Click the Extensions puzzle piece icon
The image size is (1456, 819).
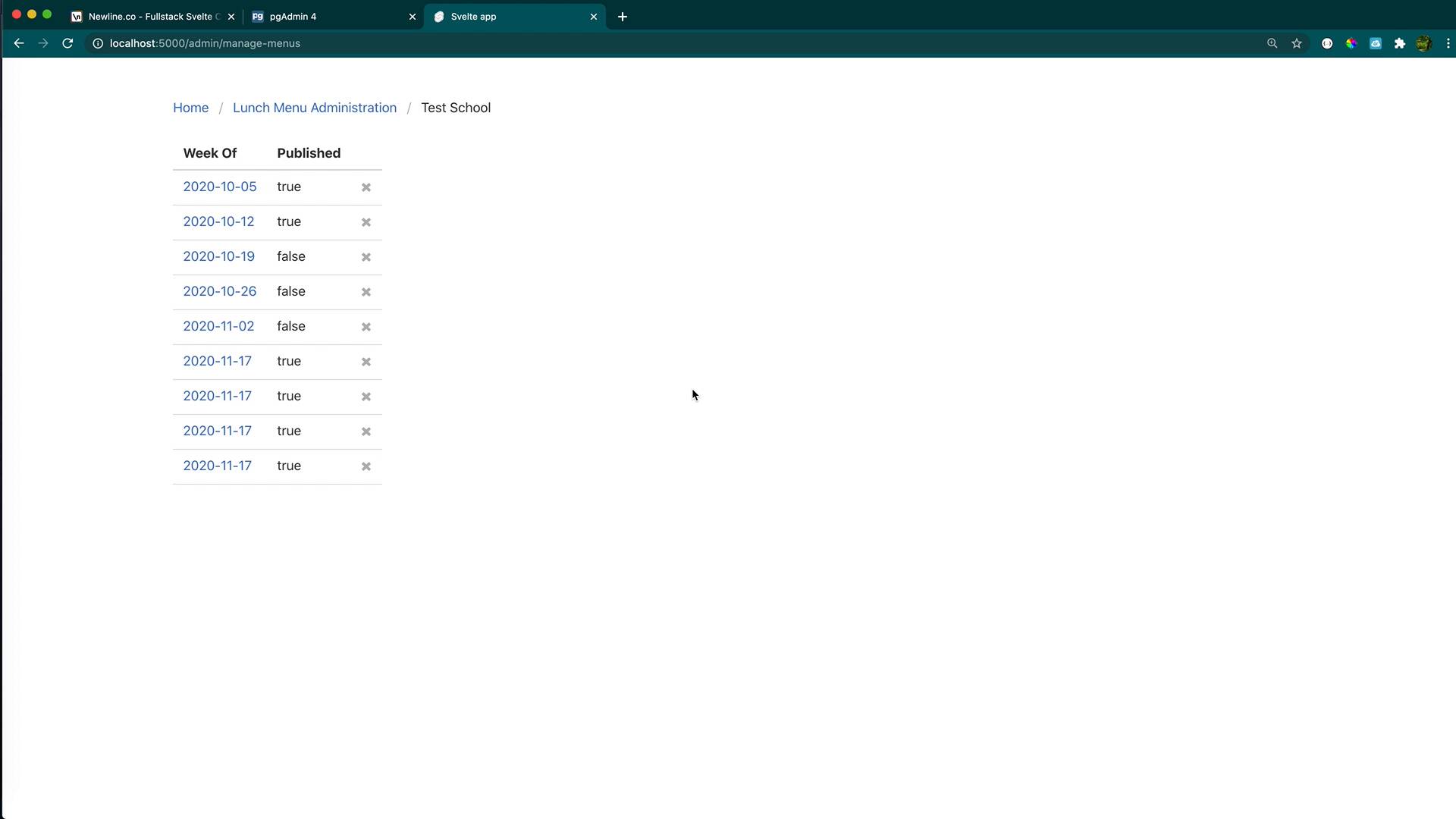click(x=1399, y=43)
